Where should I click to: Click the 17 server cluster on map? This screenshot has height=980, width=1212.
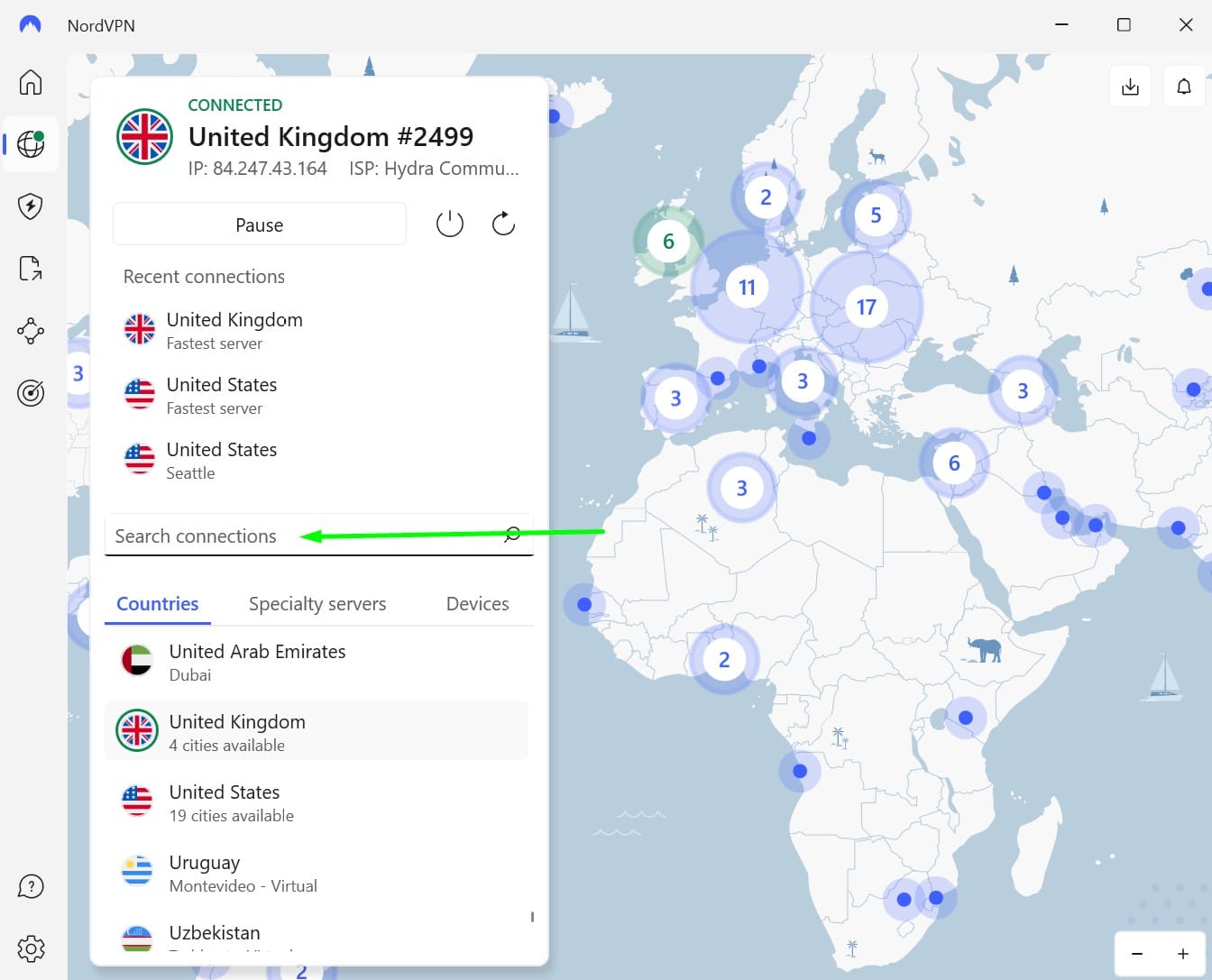867,307
